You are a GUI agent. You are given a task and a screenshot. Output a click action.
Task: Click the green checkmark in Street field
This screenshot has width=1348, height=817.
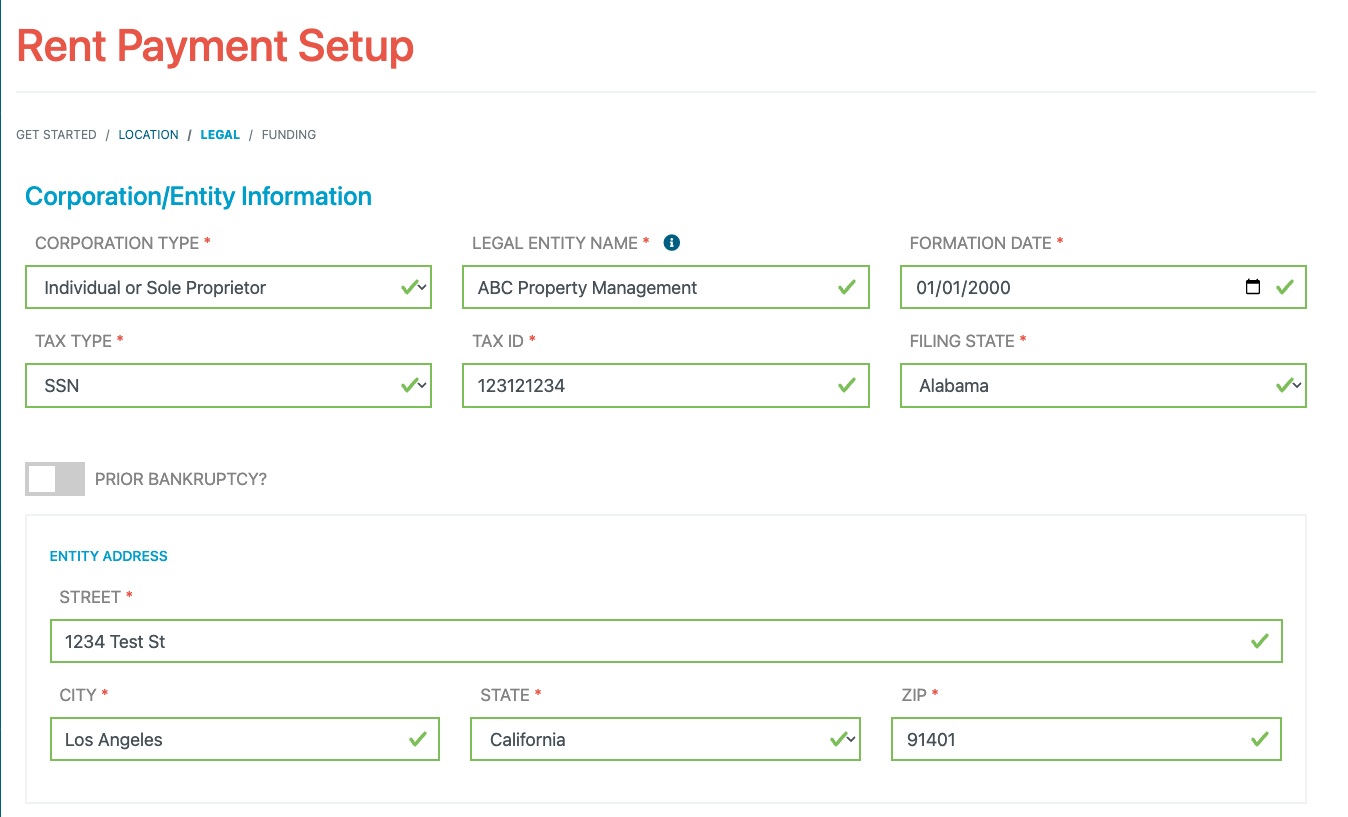tap(1259, 641)
